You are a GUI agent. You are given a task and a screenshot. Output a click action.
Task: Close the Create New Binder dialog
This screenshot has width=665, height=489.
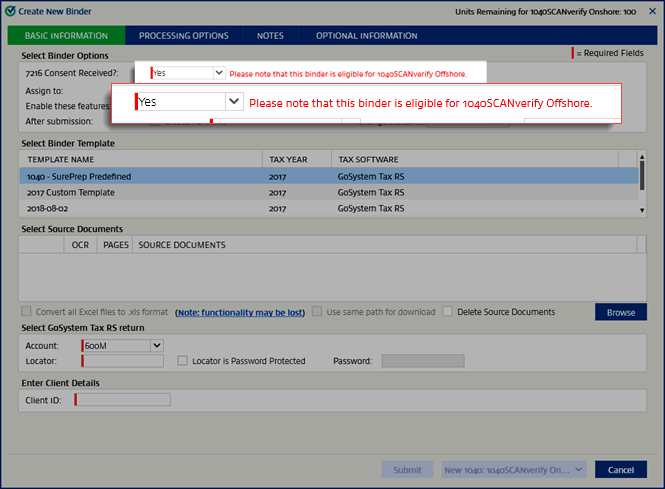click(x=652, y=11)
